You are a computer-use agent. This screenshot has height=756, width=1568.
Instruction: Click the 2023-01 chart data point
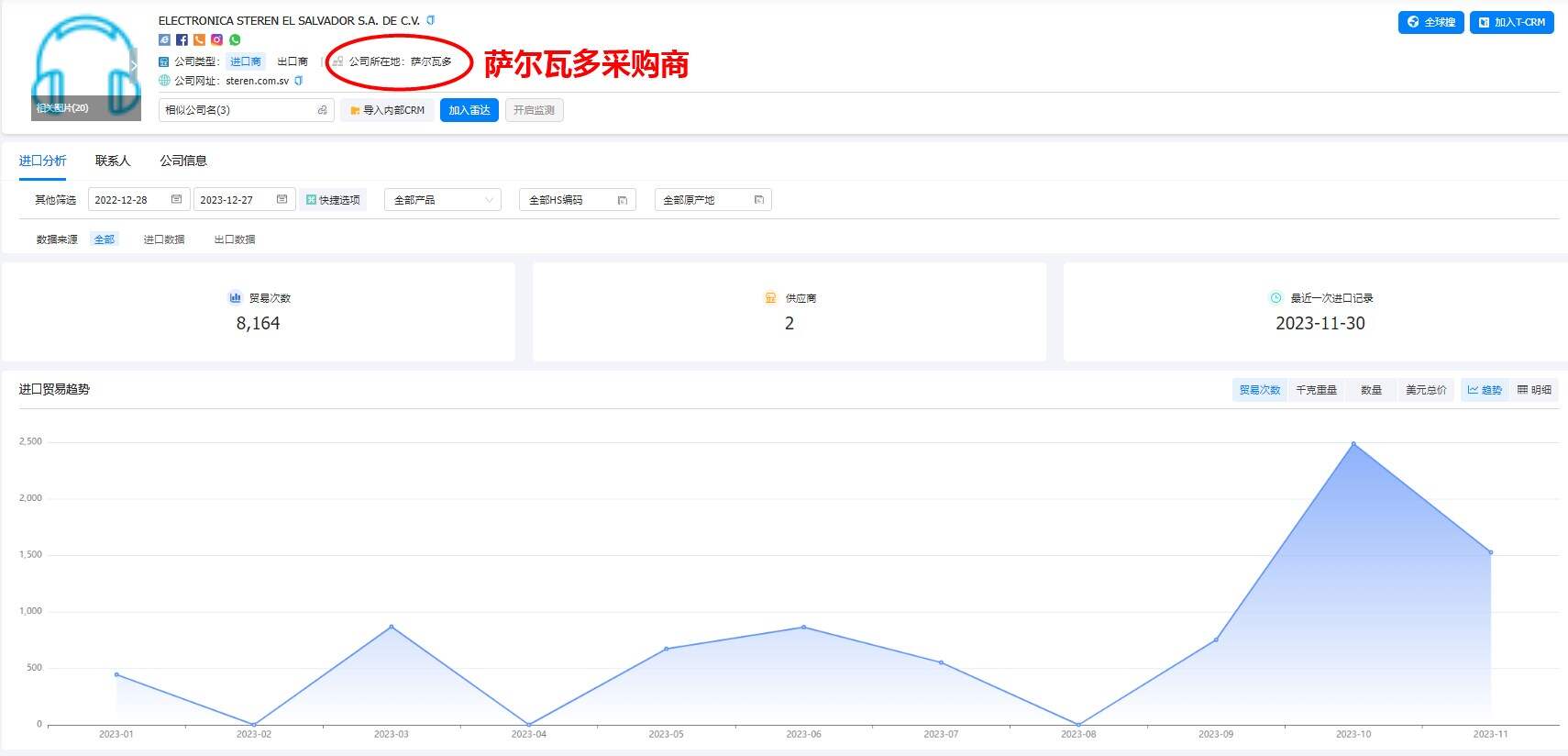click(116, 674)
